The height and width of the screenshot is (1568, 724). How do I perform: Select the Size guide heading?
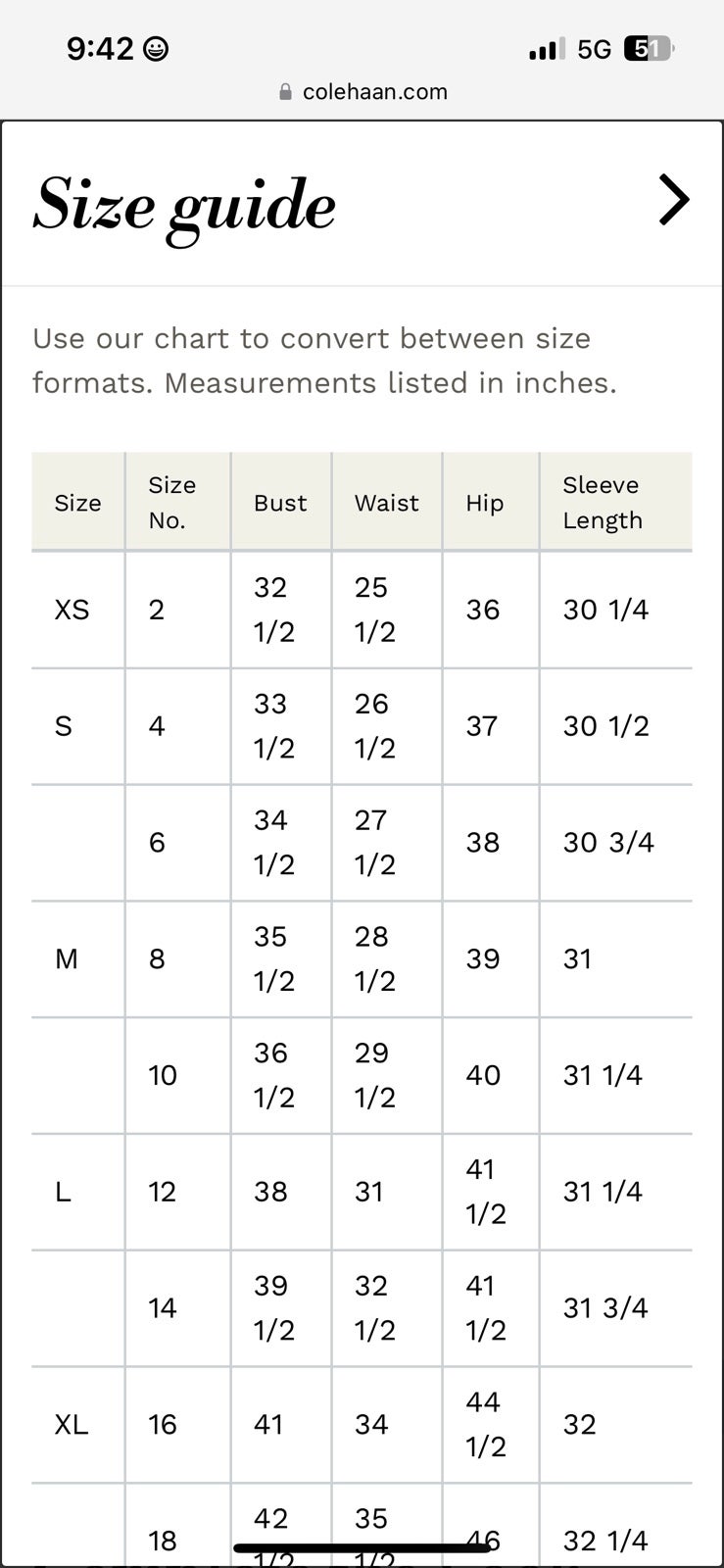coord(185,206)
